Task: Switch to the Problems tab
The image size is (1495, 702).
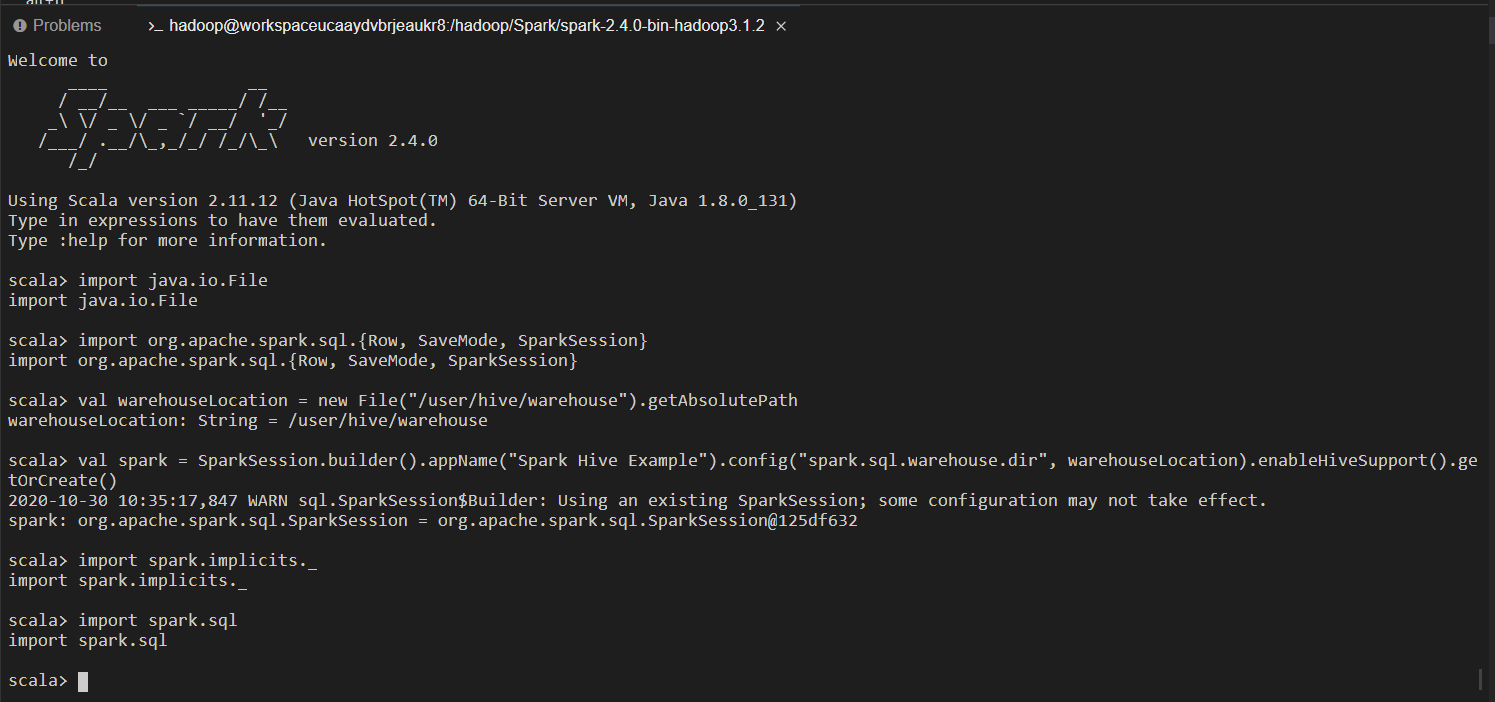Action: 58,26
